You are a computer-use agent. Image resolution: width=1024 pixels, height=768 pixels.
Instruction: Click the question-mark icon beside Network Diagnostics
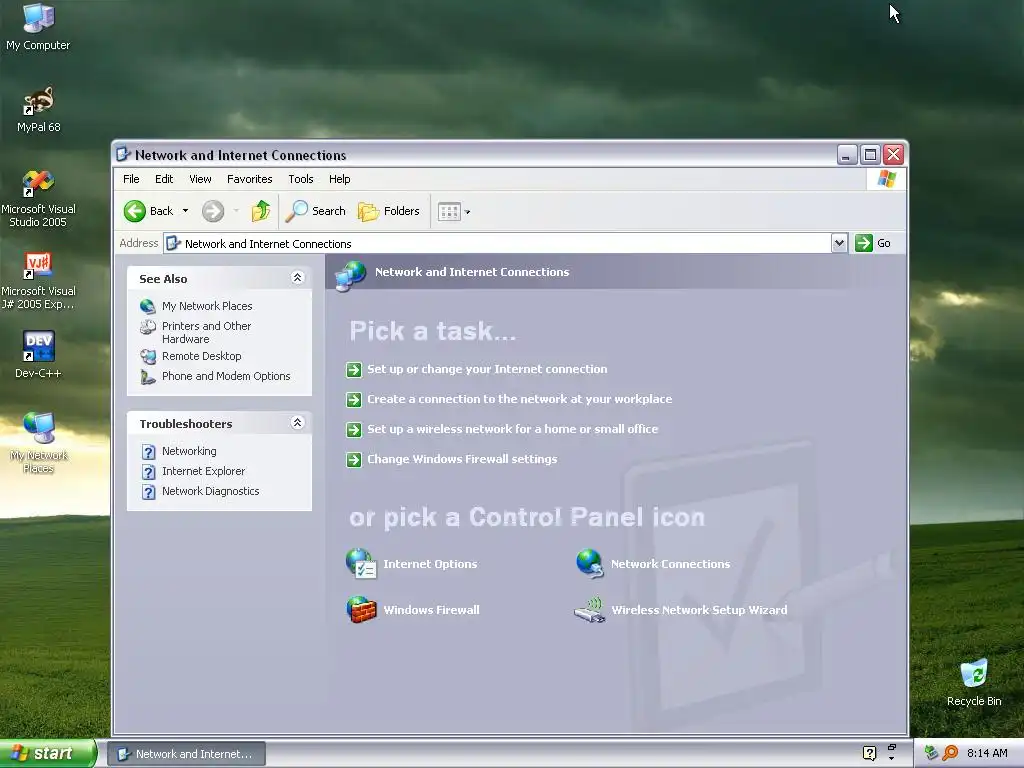148,492
